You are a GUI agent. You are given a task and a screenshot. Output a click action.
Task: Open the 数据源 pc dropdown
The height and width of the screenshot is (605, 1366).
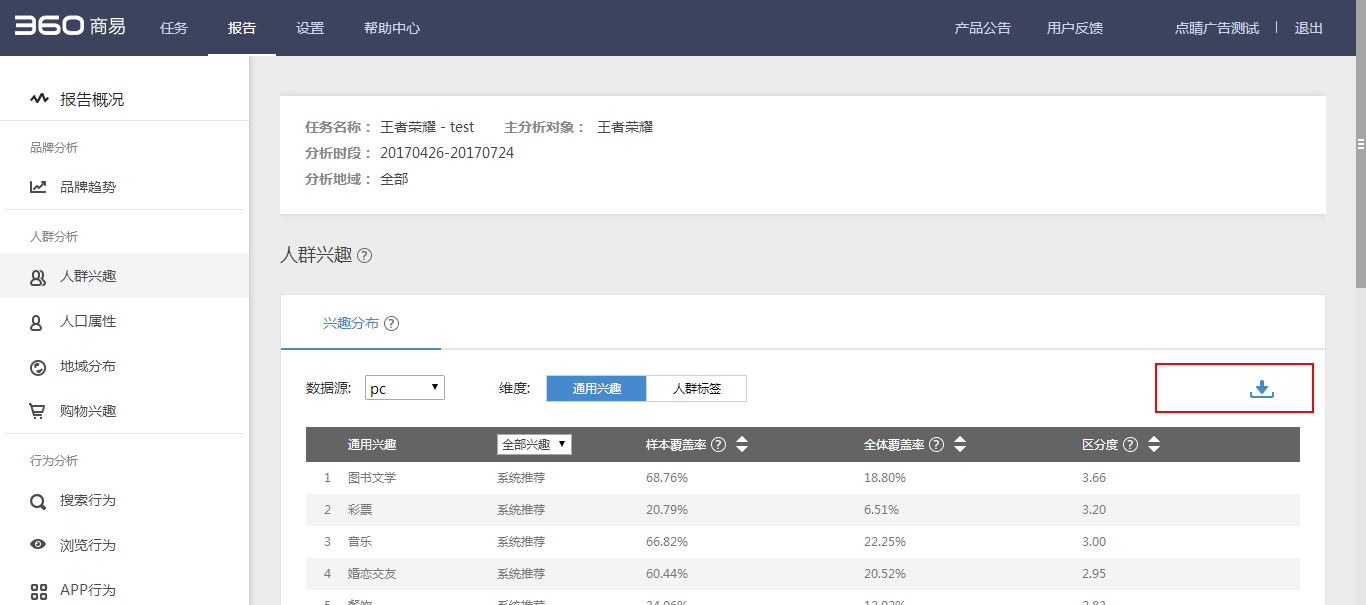[x=405, y=389]
